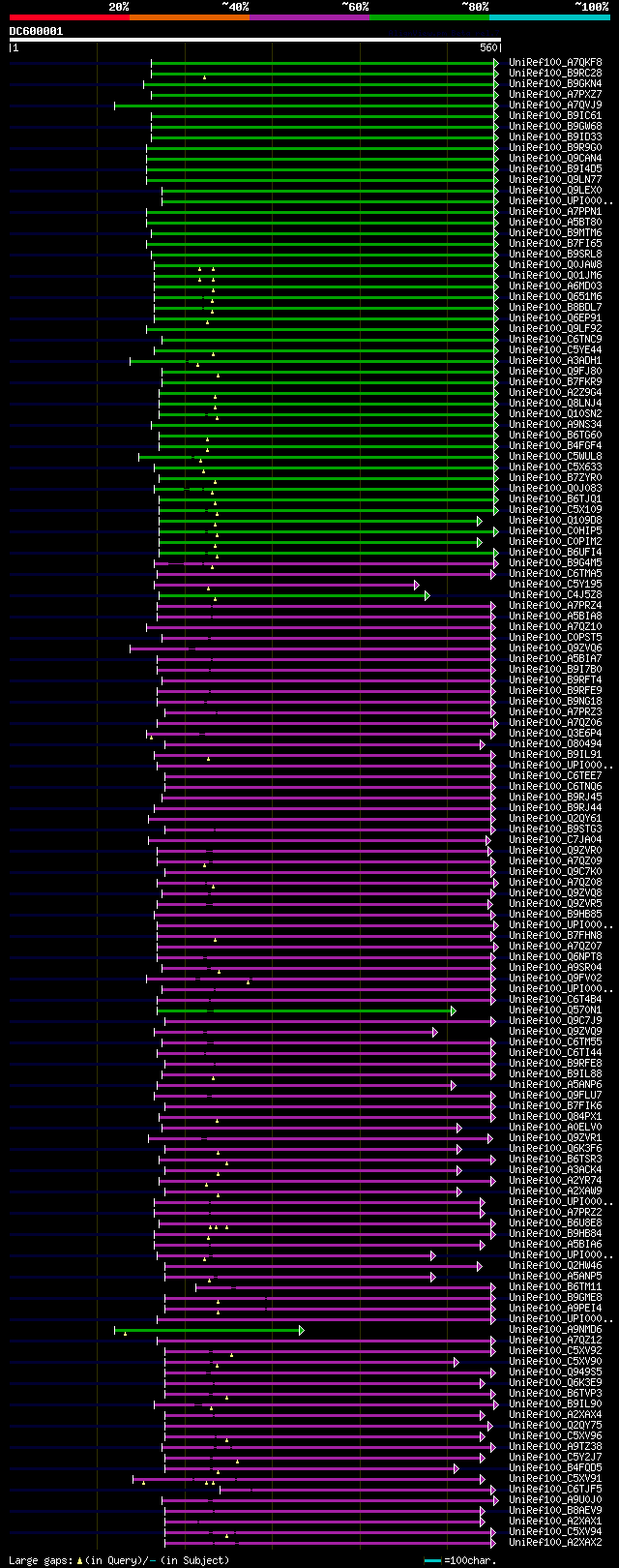Select the UniRef100_C4J5Z8 label
The height and width of the screenshot is (1568, 619).
(555, 594)
